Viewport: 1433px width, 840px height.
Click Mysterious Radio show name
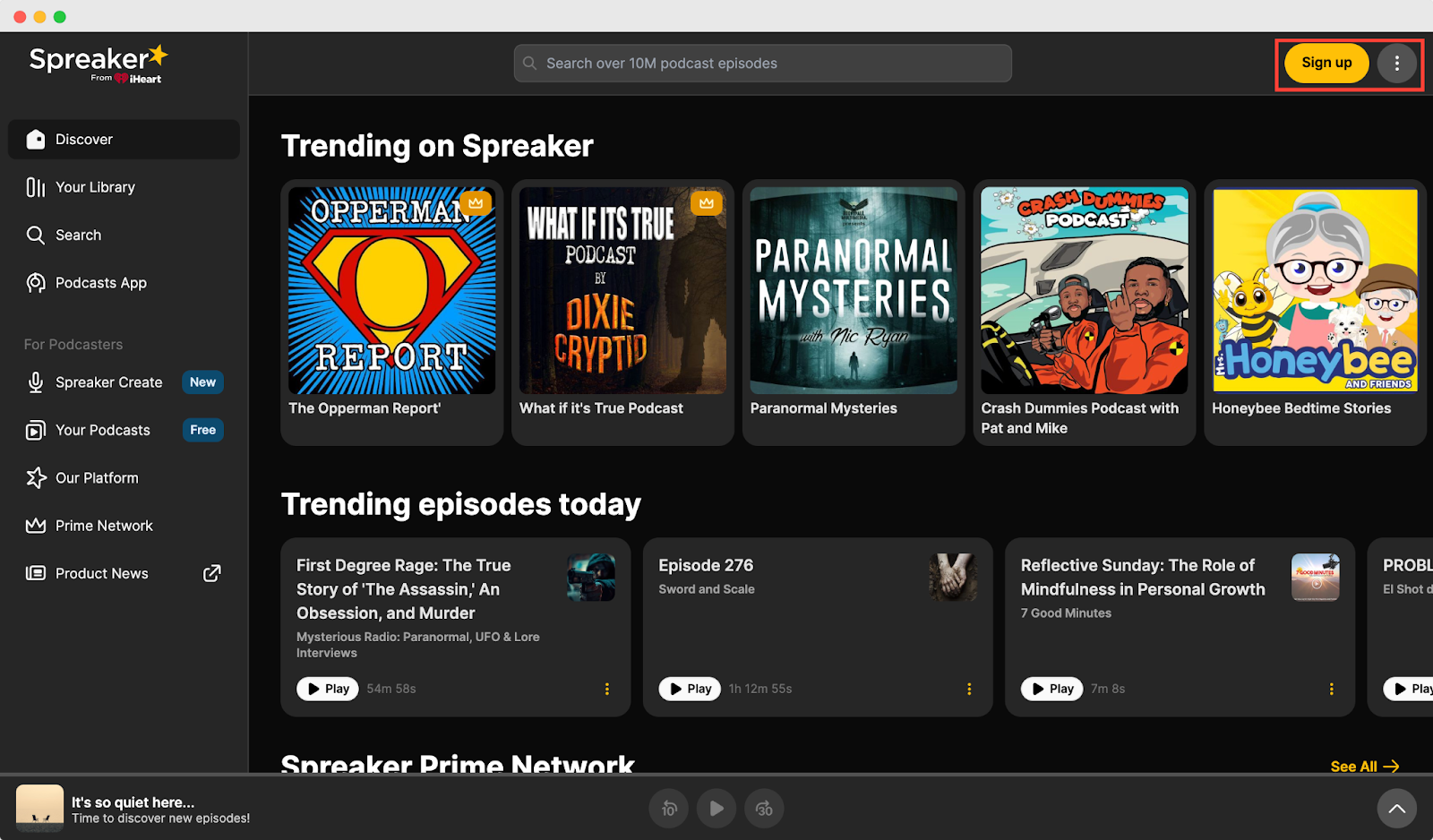(418, 645)
